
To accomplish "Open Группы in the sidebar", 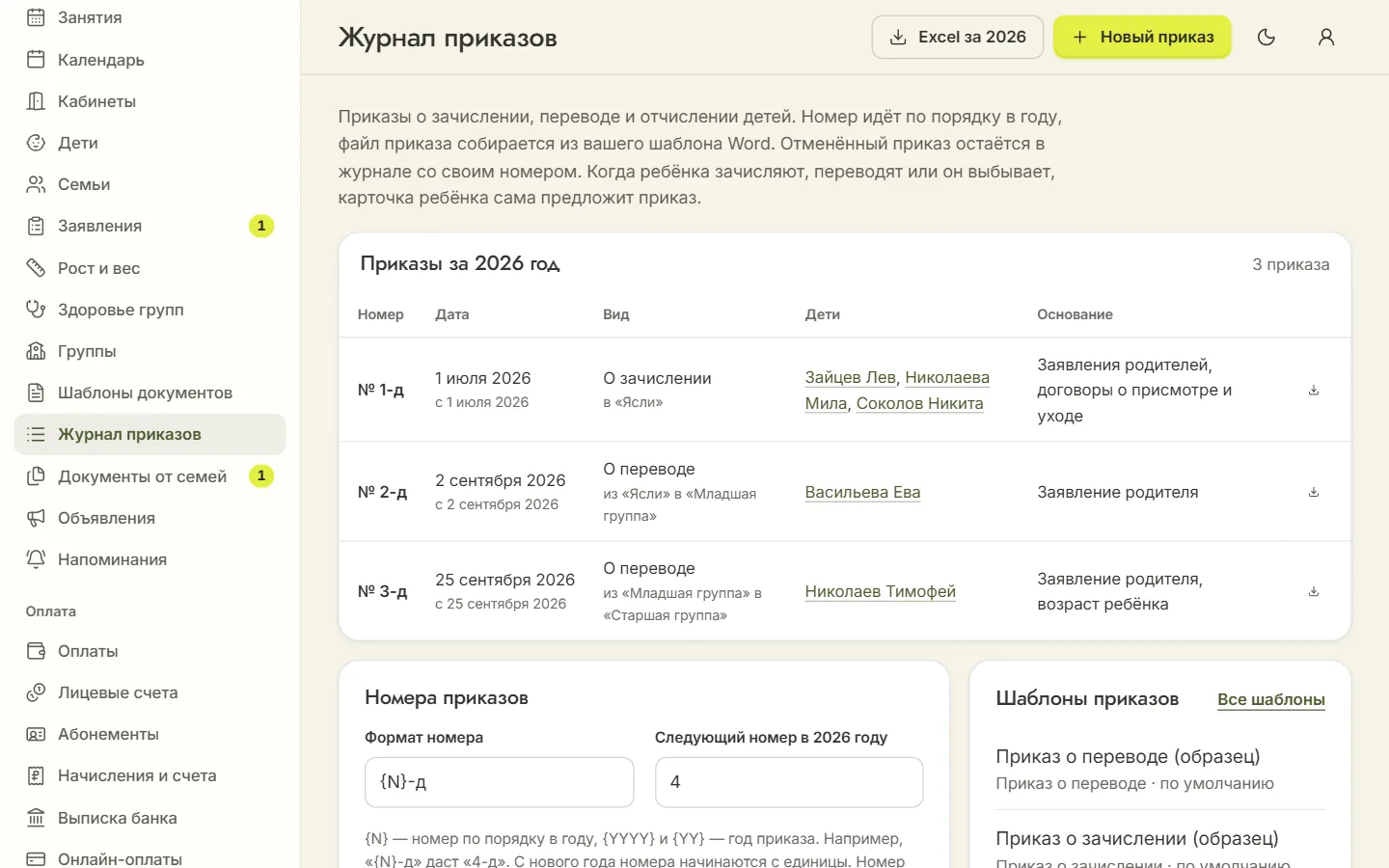I will point(150,351).
